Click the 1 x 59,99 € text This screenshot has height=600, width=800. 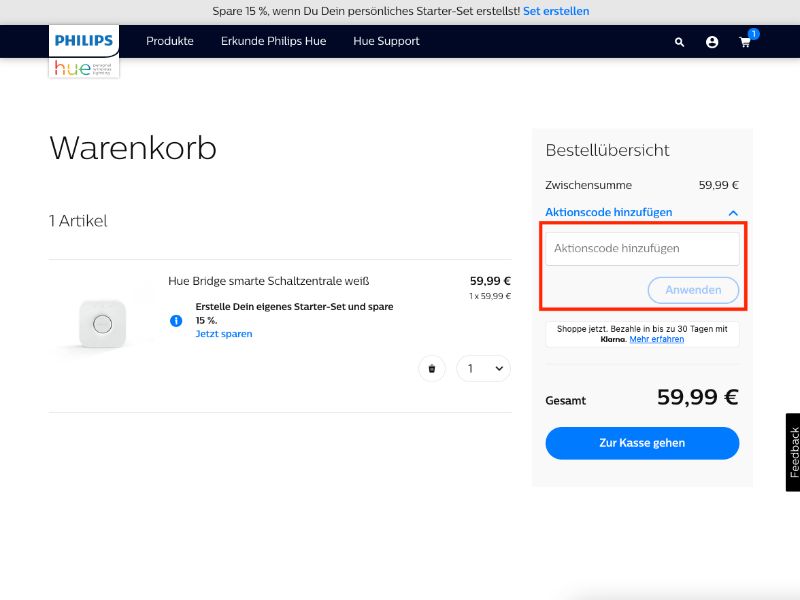(490, 296)
